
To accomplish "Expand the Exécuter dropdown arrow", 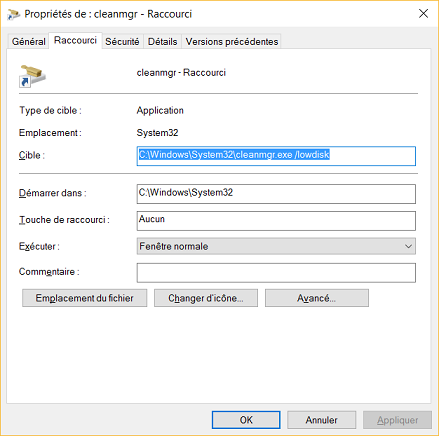I will (408, 246).
